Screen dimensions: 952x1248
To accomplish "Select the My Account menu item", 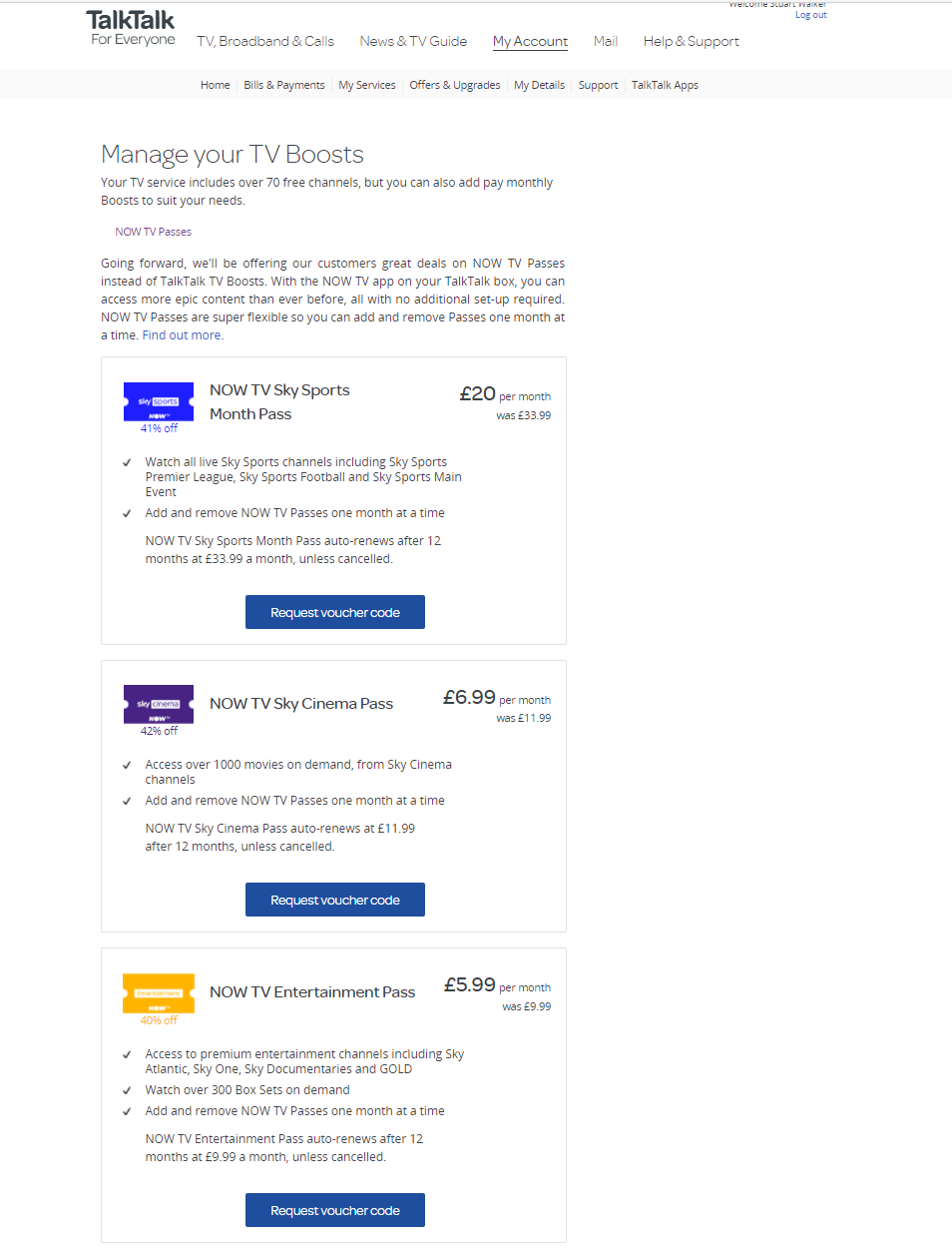I will point(530,41).
